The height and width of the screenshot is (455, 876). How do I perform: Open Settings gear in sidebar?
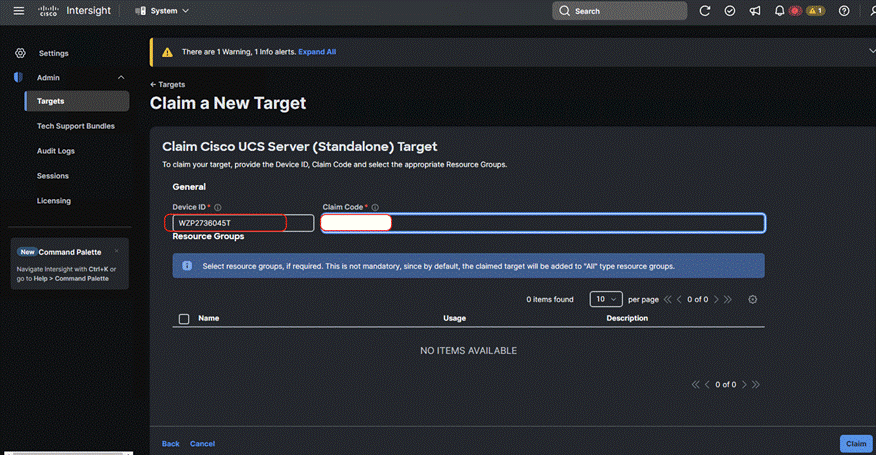(x=20, y=53)
